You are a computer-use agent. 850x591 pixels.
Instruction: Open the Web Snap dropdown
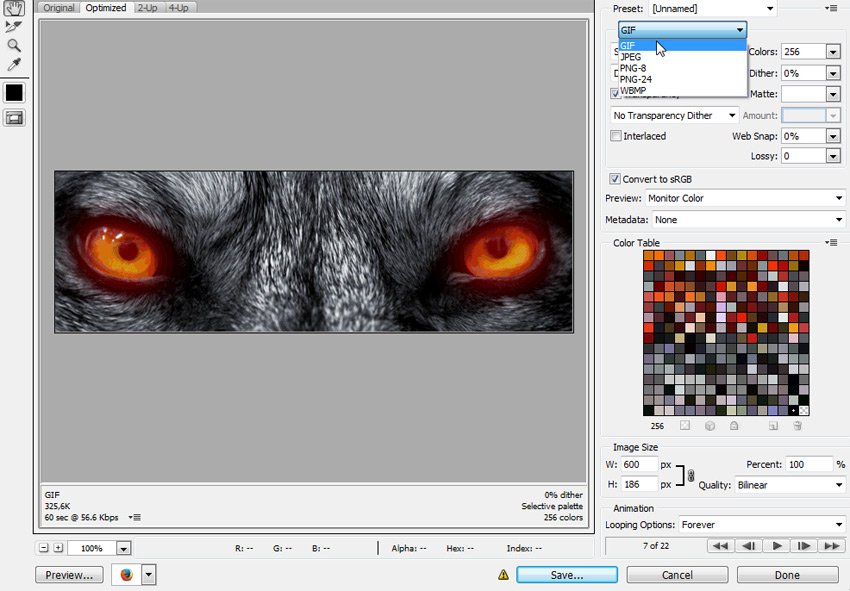pos(833,136)
